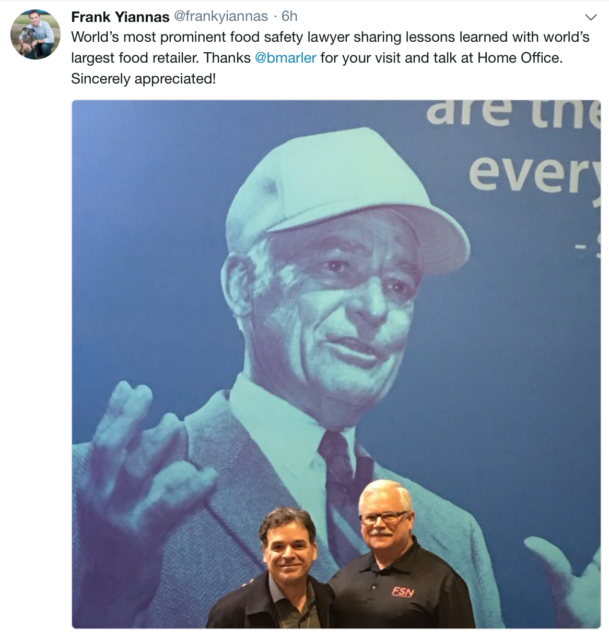The width and height of the screenshot is (609, 640).
Task: Click the partial "are the" wall text
Action: [x=513, y=113]
